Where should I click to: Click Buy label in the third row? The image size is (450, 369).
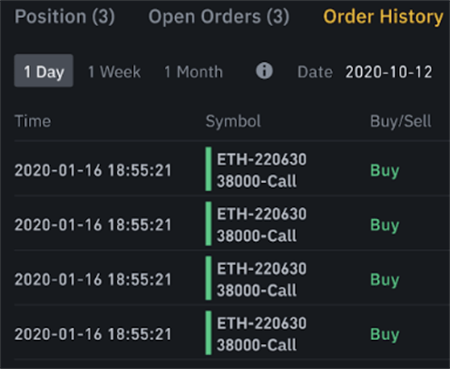click(x=385, y=280)
